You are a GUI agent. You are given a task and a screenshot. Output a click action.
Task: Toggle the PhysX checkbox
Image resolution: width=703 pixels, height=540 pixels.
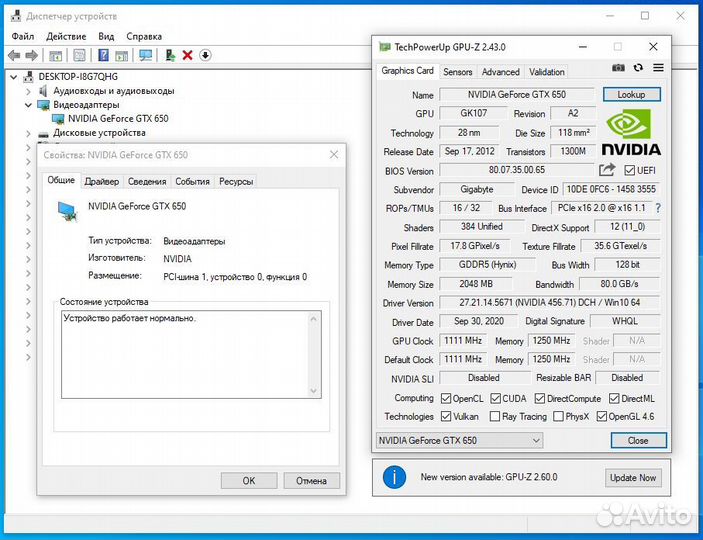point(558,416)
